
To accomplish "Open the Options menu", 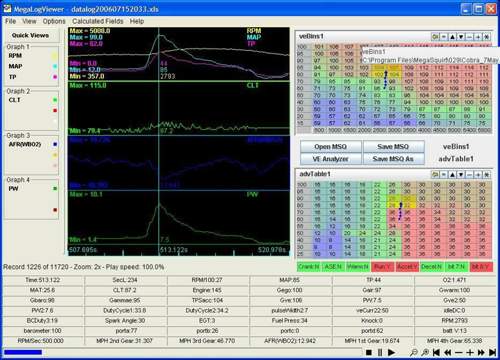I will (x=54, y=21).
